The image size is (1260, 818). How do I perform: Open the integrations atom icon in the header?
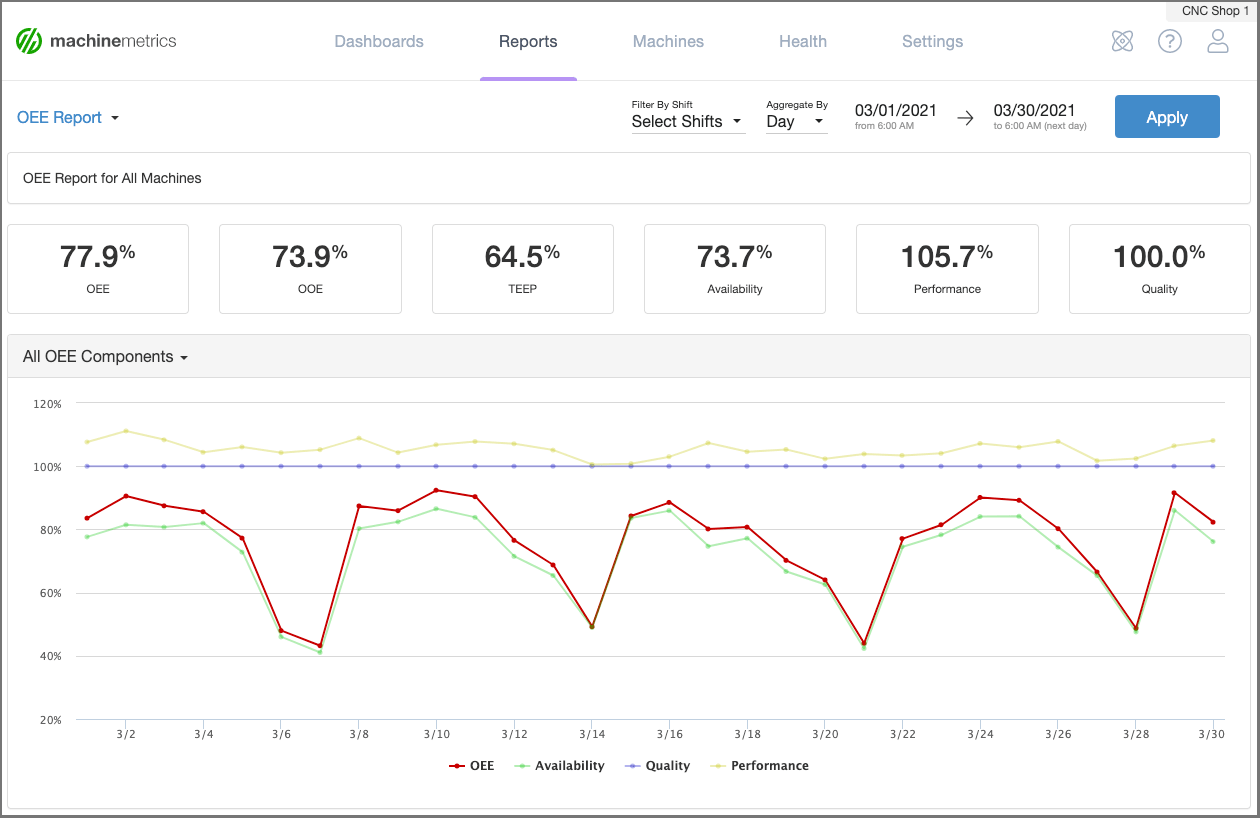pyautogui.click(x=1122, y=41)
